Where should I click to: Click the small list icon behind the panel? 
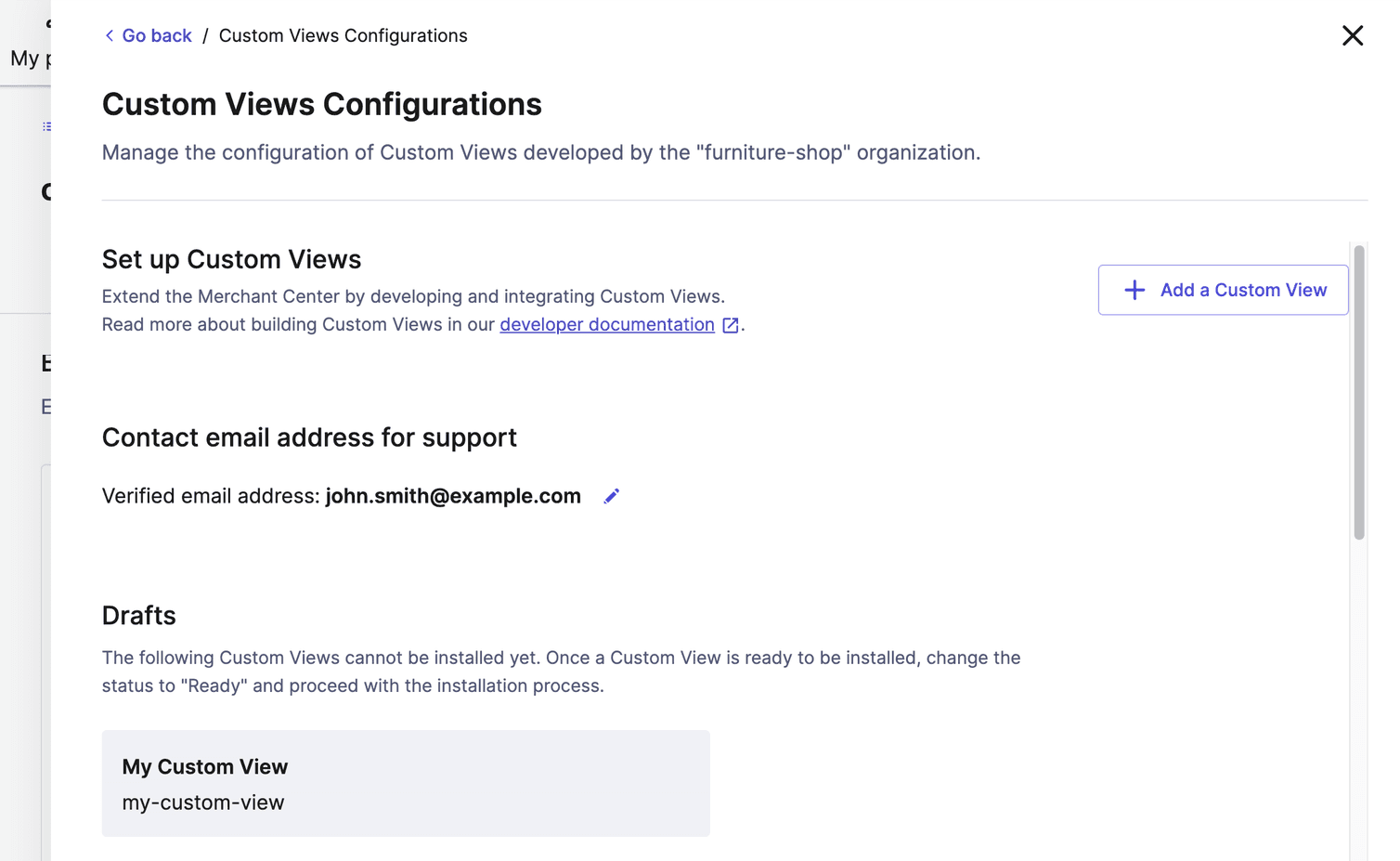pyautogui.click(x=46, y=126)
